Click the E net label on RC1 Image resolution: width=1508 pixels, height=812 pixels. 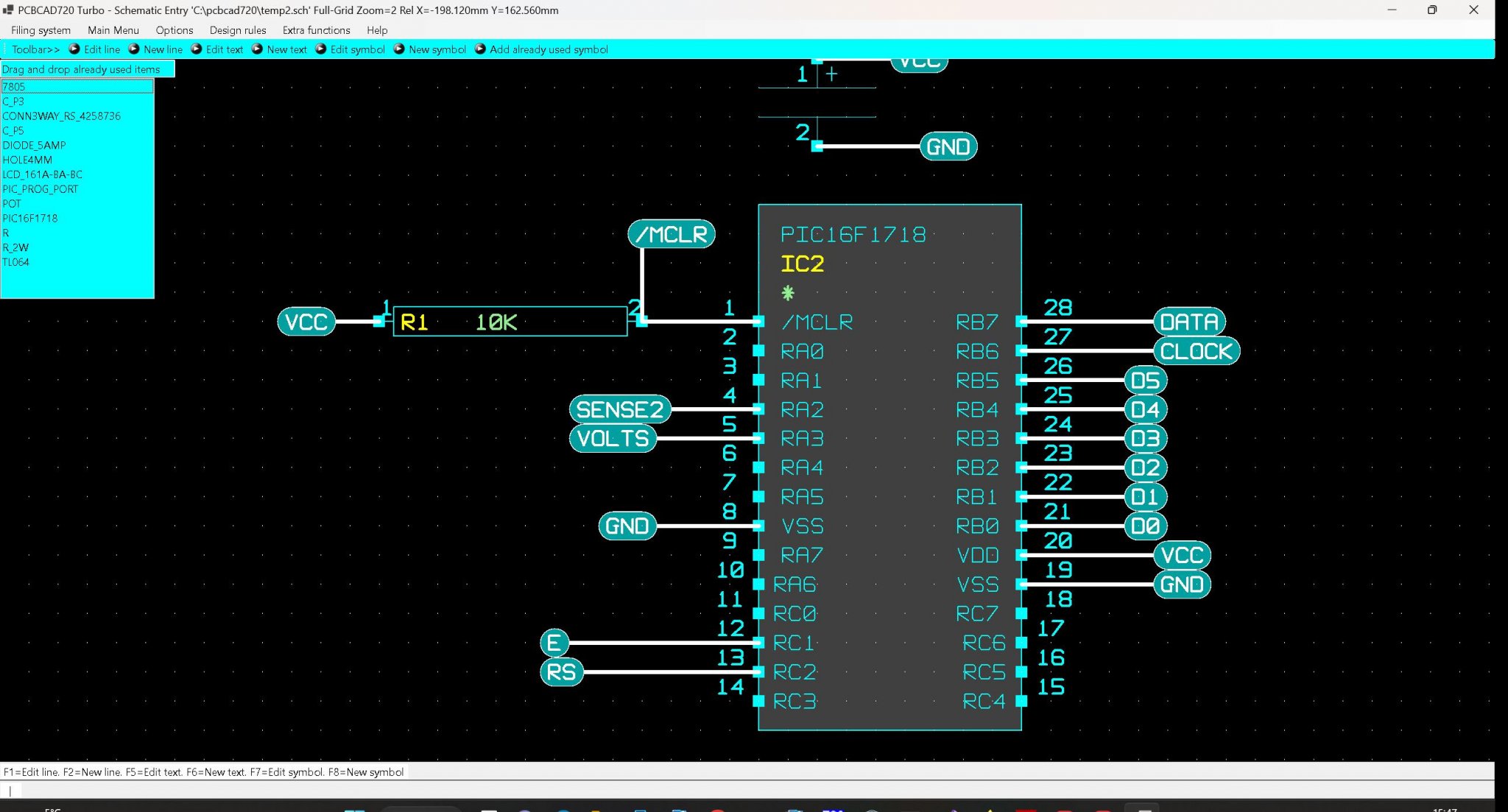click(554, 643)
